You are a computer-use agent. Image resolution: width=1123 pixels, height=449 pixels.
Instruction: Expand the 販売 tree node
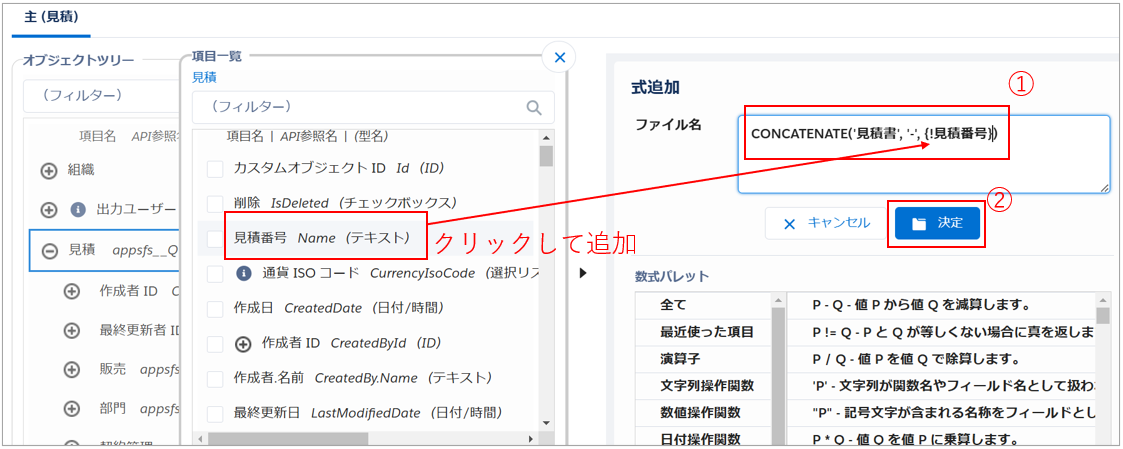pyautogui.click(x=71, y=369)
